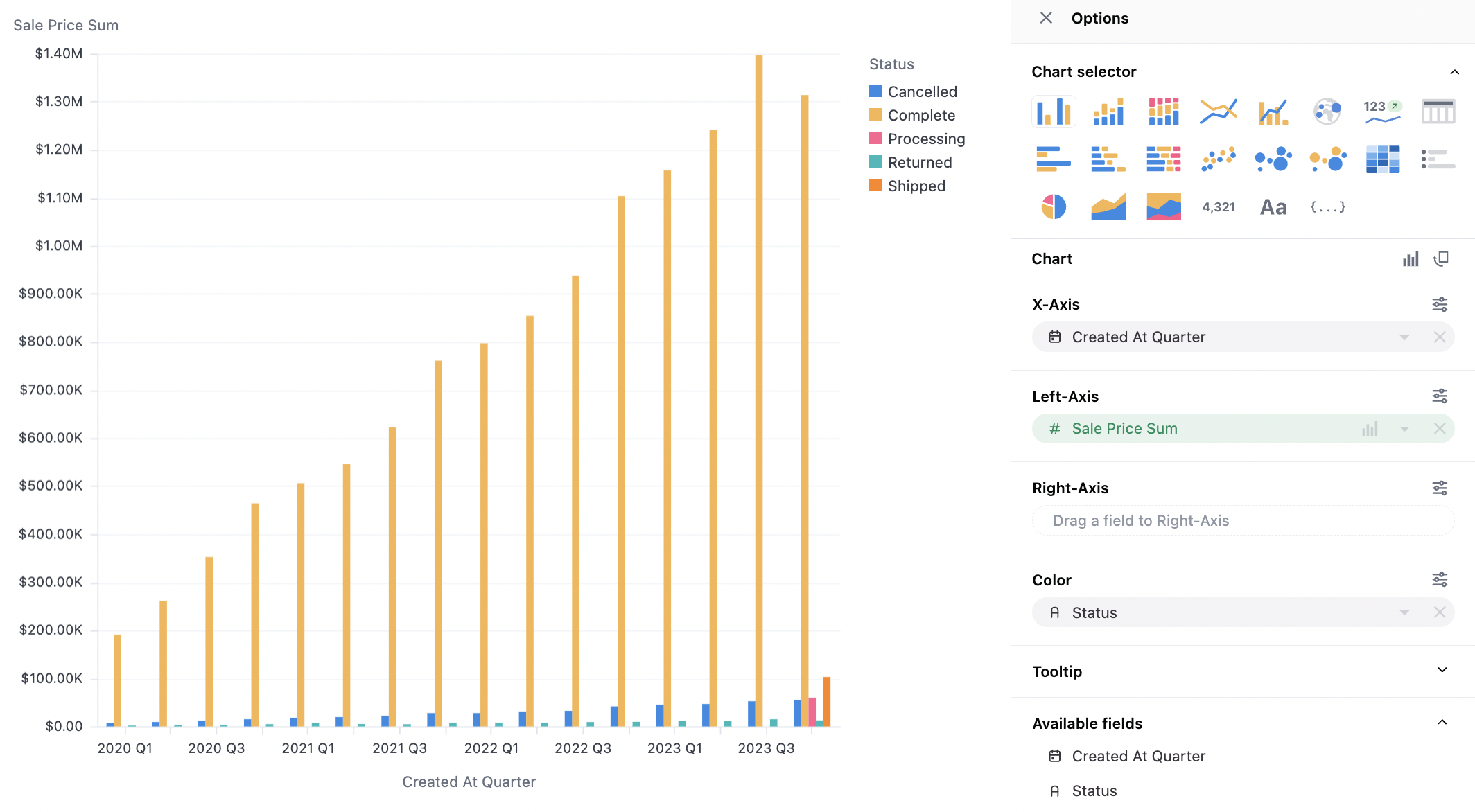Image resolution: width=1475 pixels, height=812 pixels.
Task: Collapse the Chart selector section
Action: pos(1454,72)
